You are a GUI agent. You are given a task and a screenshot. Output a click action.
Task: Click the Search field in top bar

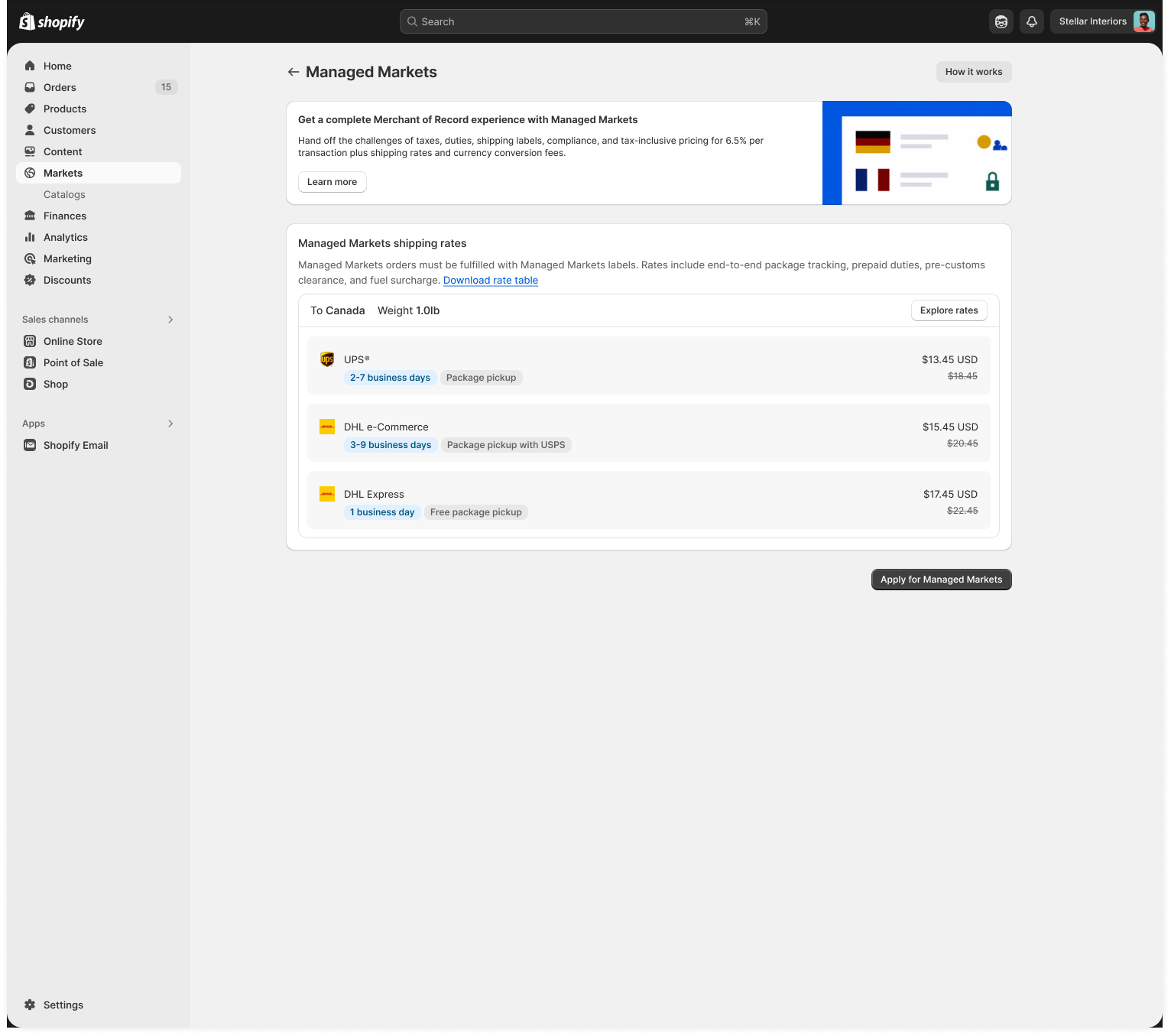(582, 21)
